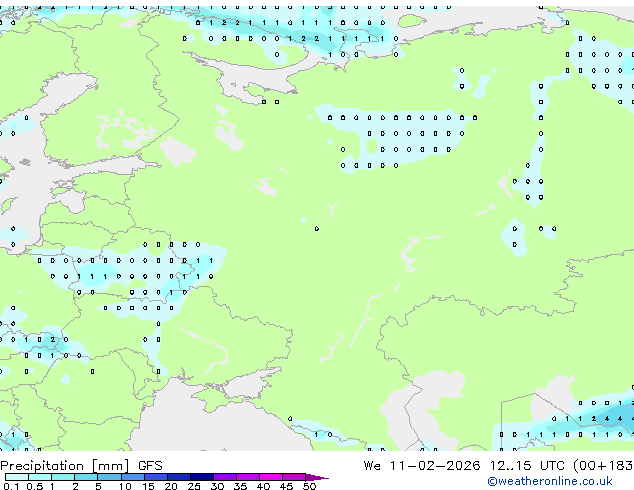Select the legend swatch between 25 and 30
The width and height of the screenshot is (634, 490).
201,477
